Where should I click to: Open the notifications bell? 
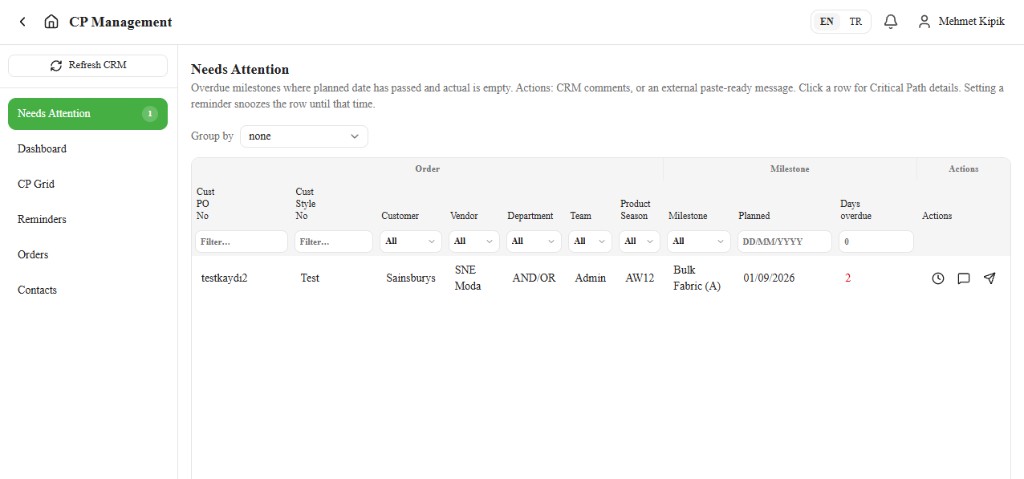tap(891, 22)
